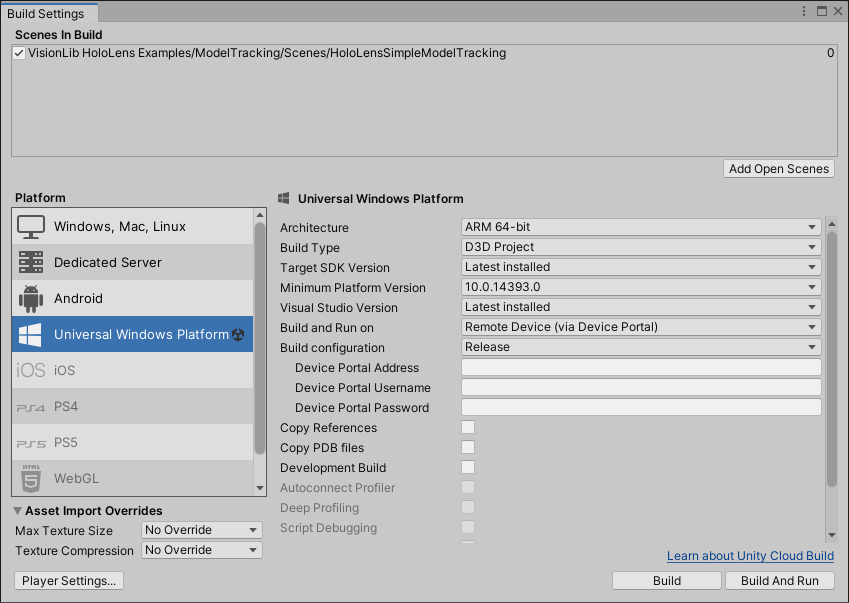The height and width of the screenshot is (603, 849).
Task: Click the platform list scroll-up arrow
Action: coord(260,215)
